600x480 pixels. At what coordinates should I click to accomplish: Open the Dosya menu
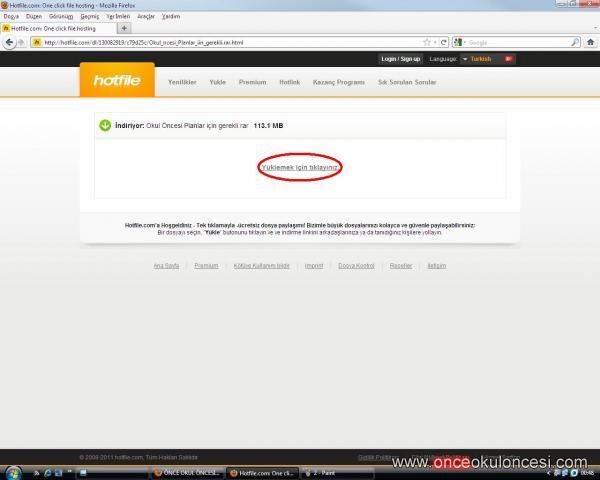[x=11, y=16]
